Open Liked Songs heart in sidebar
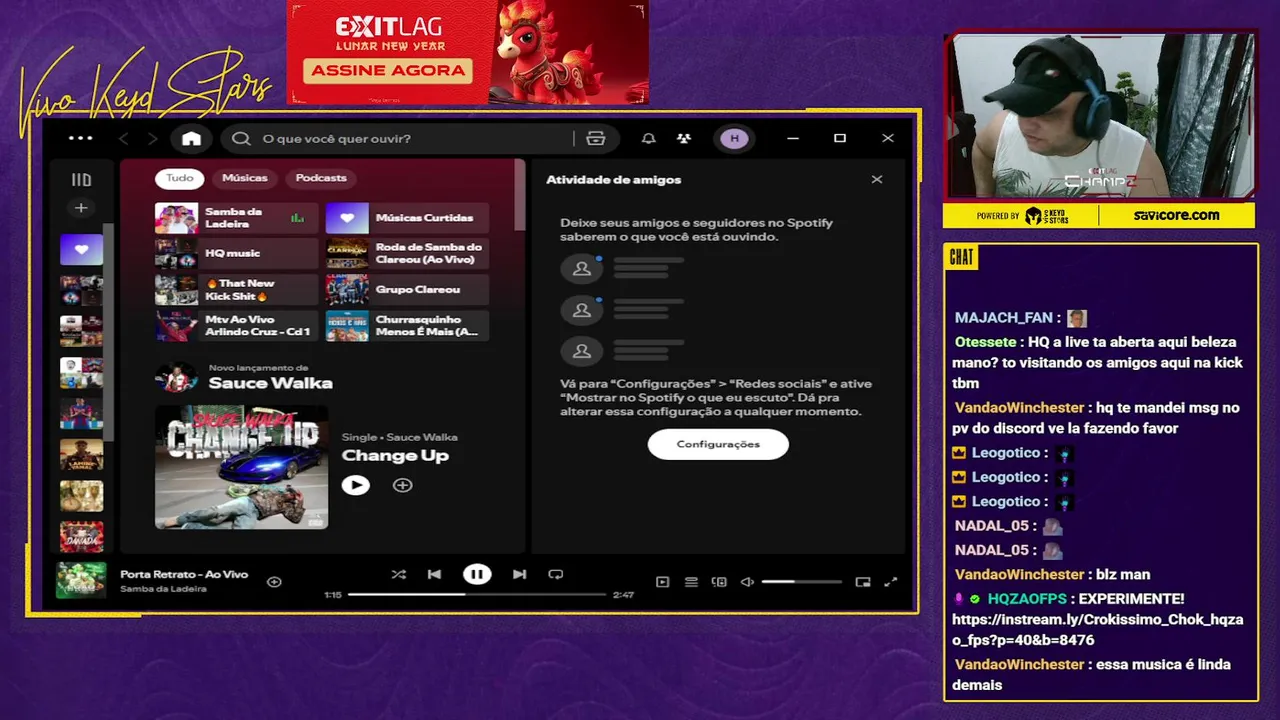 81,250
